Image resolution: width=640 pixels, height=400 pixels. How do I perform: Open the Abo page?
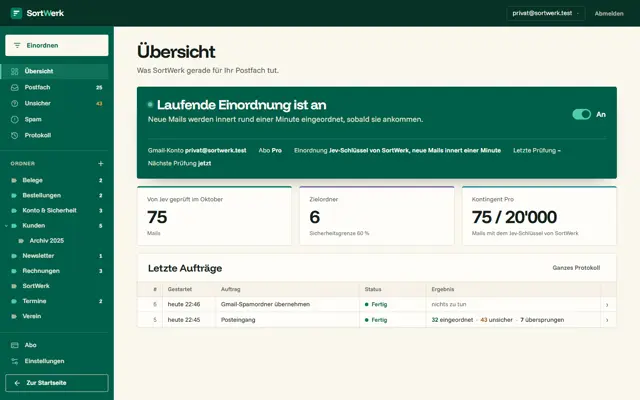point(54,345)
